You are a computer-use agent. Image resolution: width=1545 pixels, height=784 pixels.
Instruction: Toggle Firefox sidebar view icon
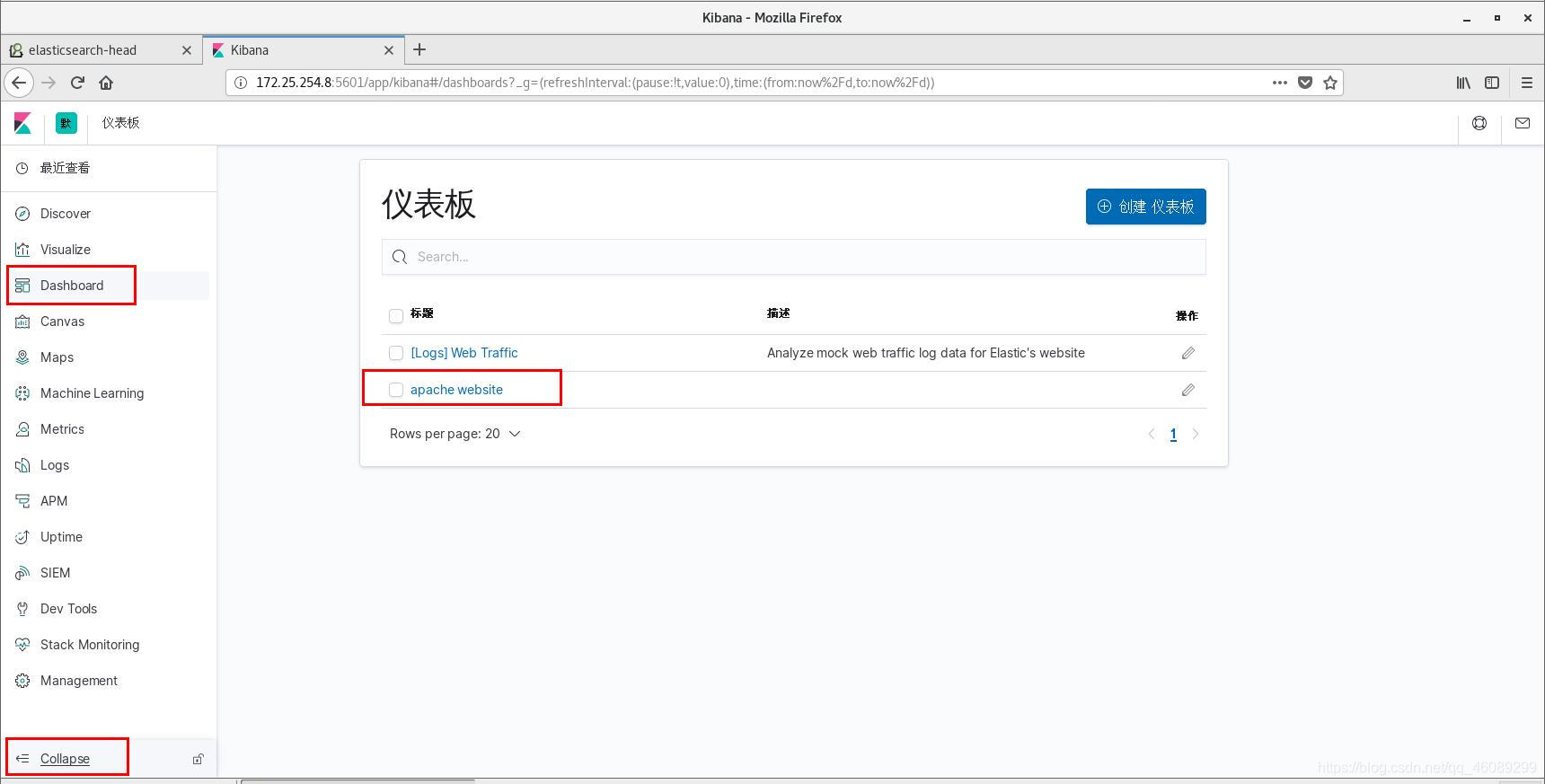[x=1492, y=83]
